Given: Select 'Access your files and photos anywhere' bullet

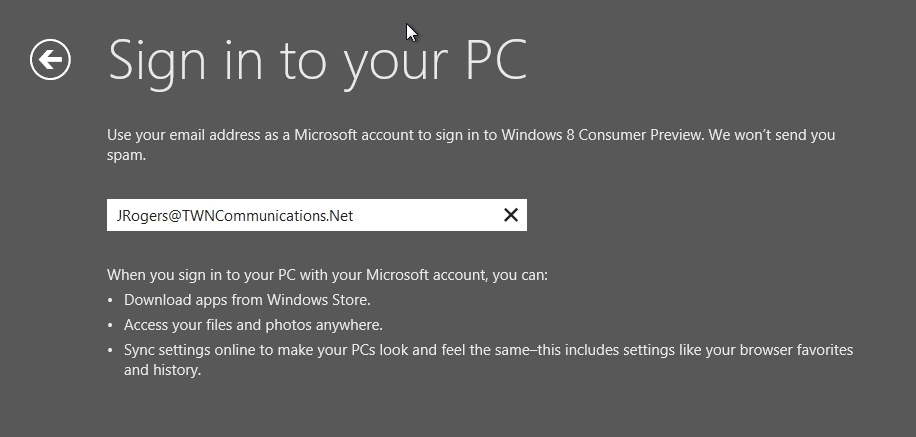Looking at the screenshot, I should point(254,325).
